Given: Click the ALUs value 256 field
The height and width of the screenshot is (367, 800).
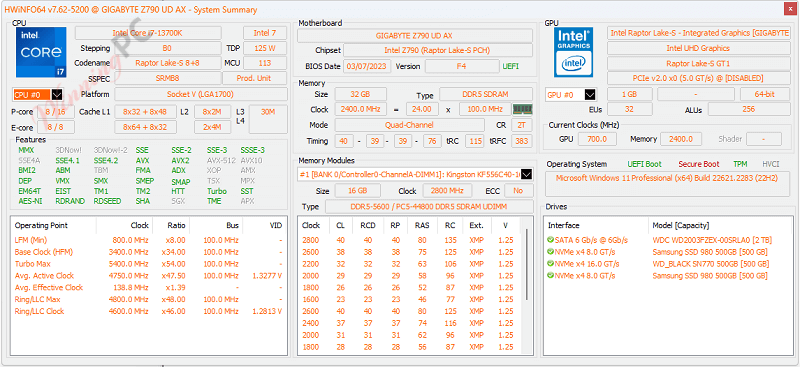Looking at the screenshot, I should point(748,109).
